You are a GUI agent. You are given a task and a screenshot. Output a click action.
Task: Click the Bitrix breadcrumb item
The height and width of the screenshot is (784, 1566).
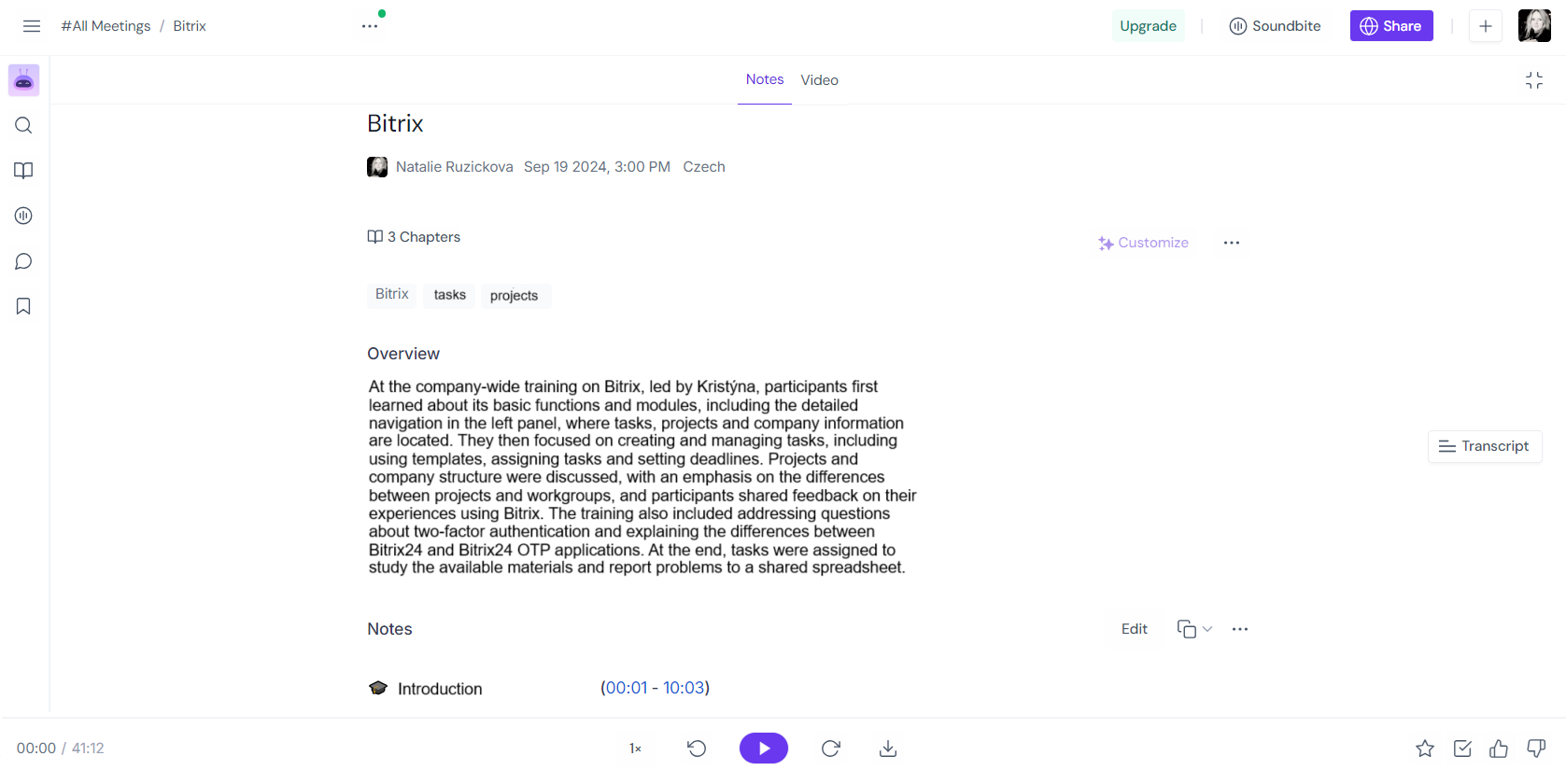190,26
